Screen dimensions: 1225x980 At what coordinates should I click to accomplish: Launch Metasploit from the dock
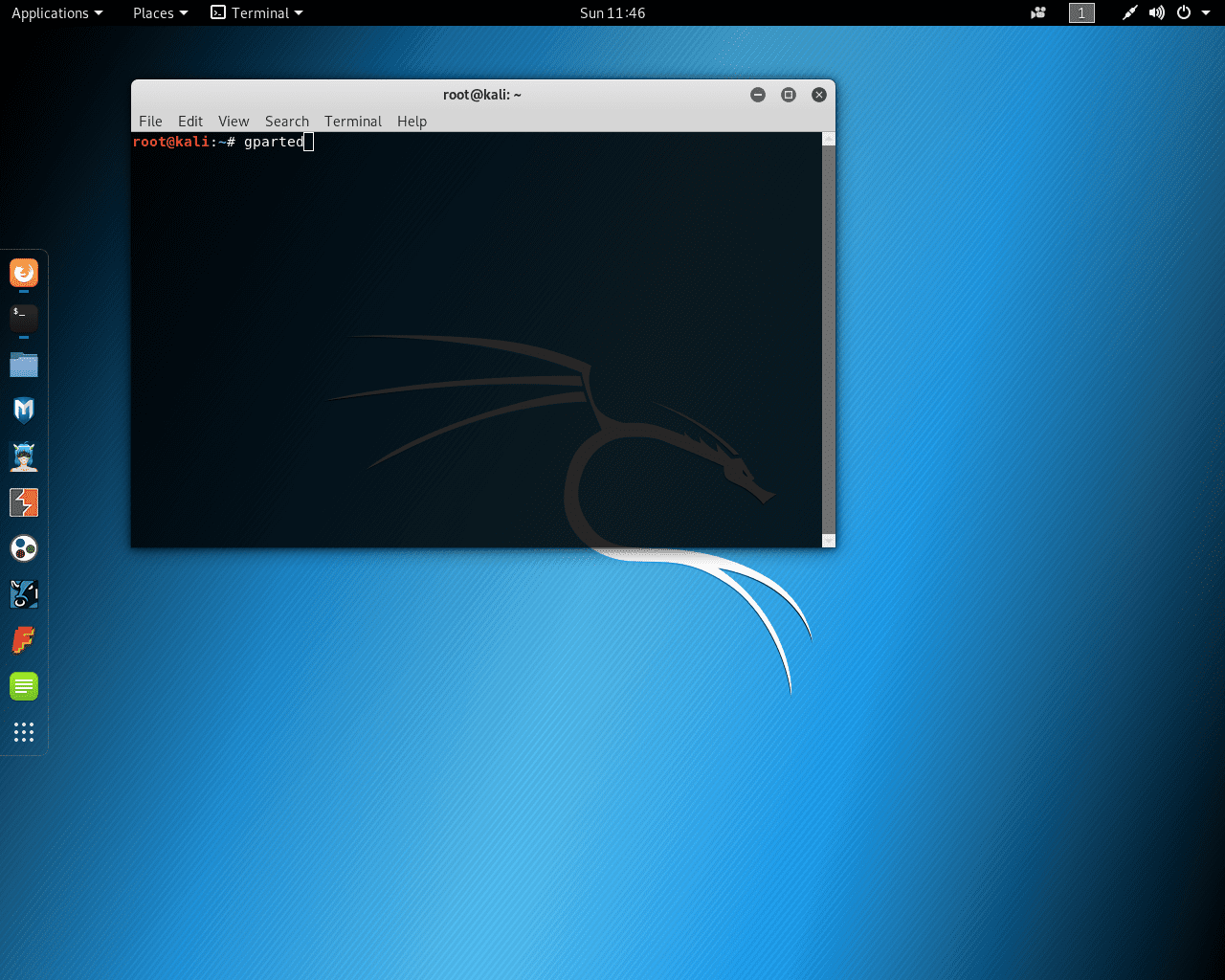tap(24, 411)
